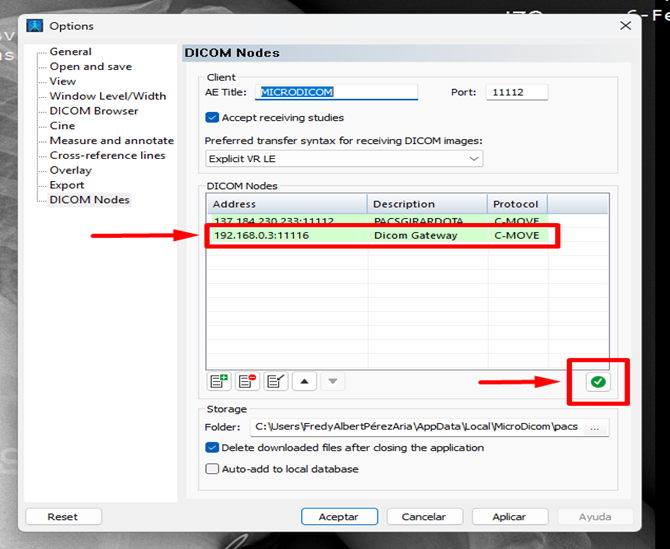This screenshot has width=670, height=549.
Task: Click the add DICOM node icon
Action: tap(219, 382)
